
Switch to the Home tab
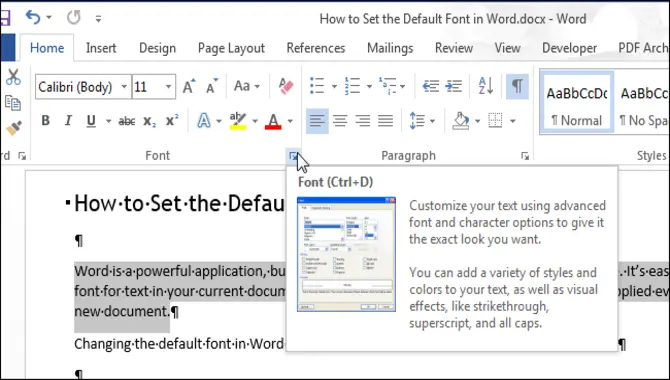47,48
